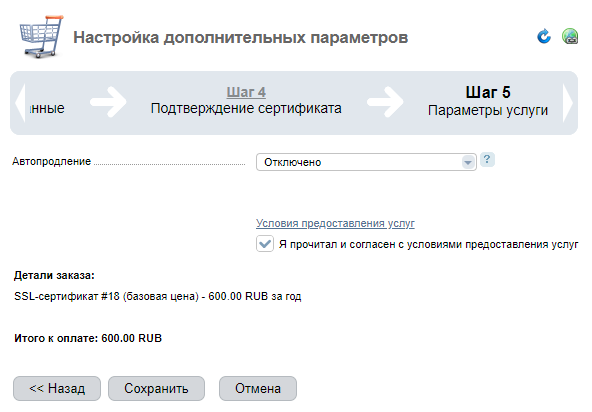This screenshot has height=412, width=592.
Task: Go to Шаг 4 Подтверждение сертификата
Action: 246,100
